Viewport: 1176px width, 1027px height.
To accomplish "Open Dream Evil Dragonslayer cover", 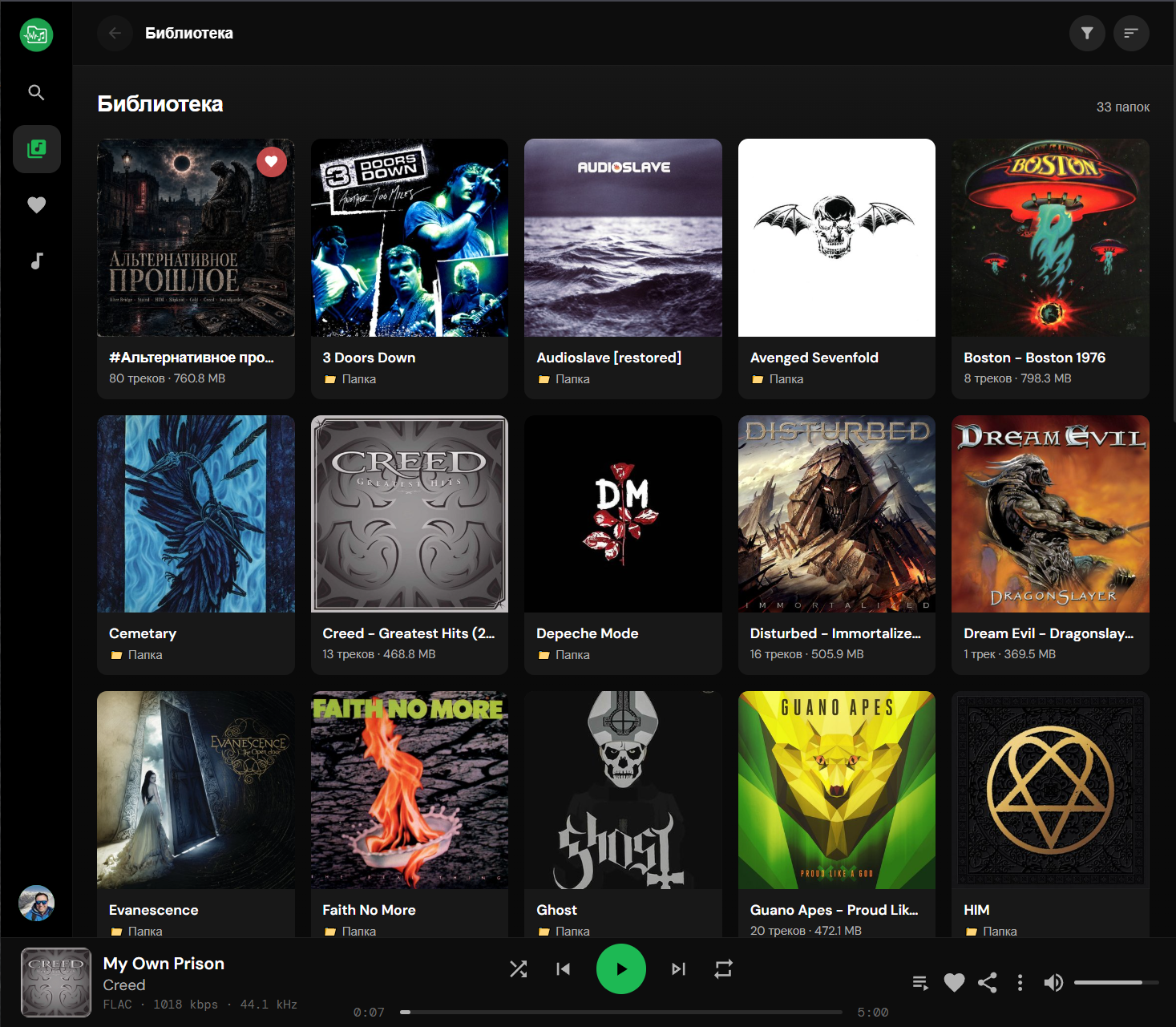I will [x=1050, y=514].
